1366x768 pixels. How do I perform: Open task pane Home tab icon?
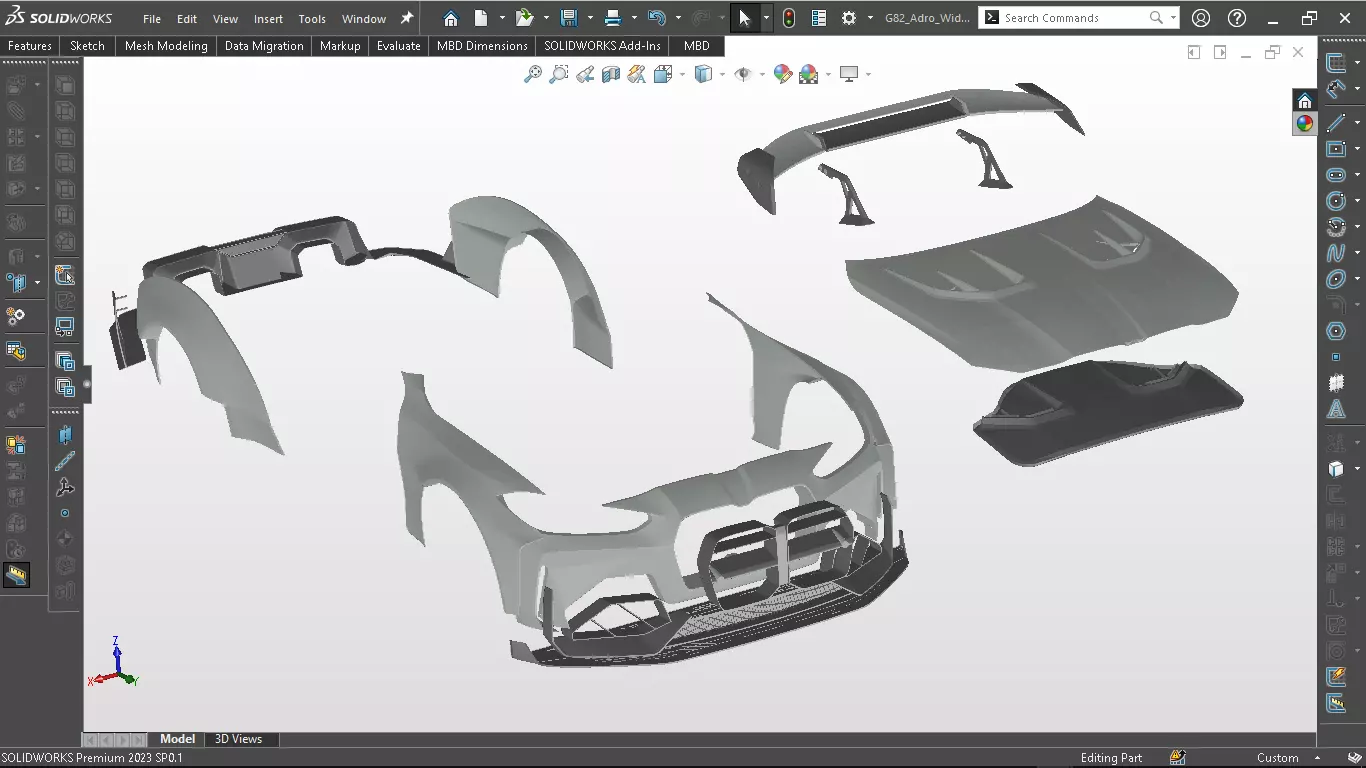coord(1304,101)
